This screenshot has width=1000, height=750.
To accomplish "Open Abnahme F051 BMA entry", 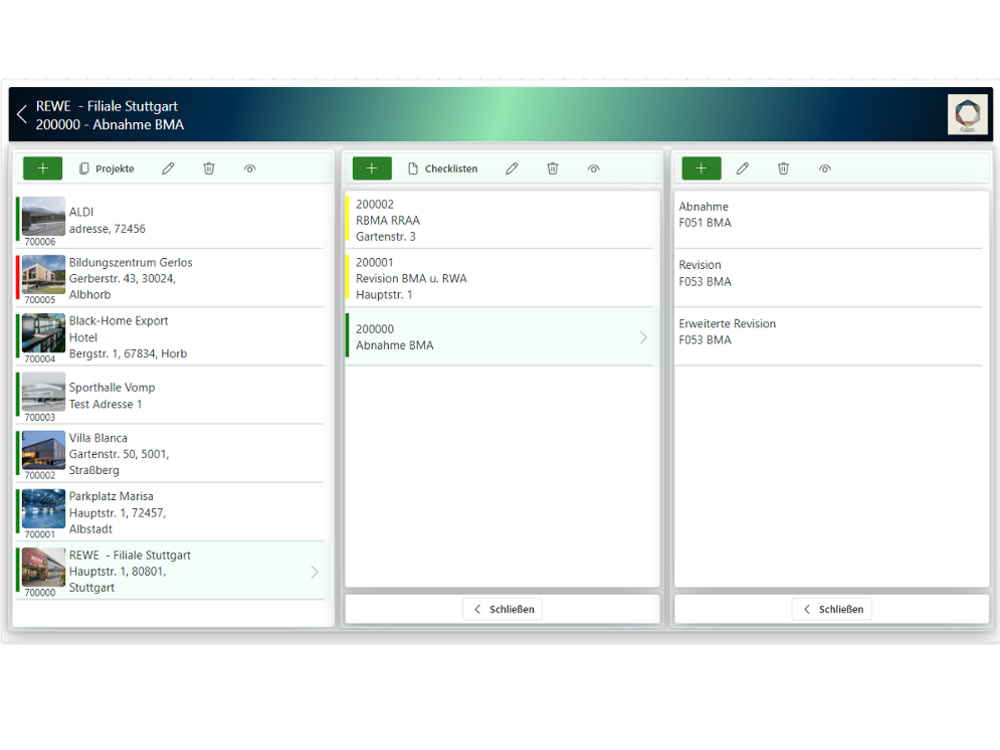I will (828, 220).
